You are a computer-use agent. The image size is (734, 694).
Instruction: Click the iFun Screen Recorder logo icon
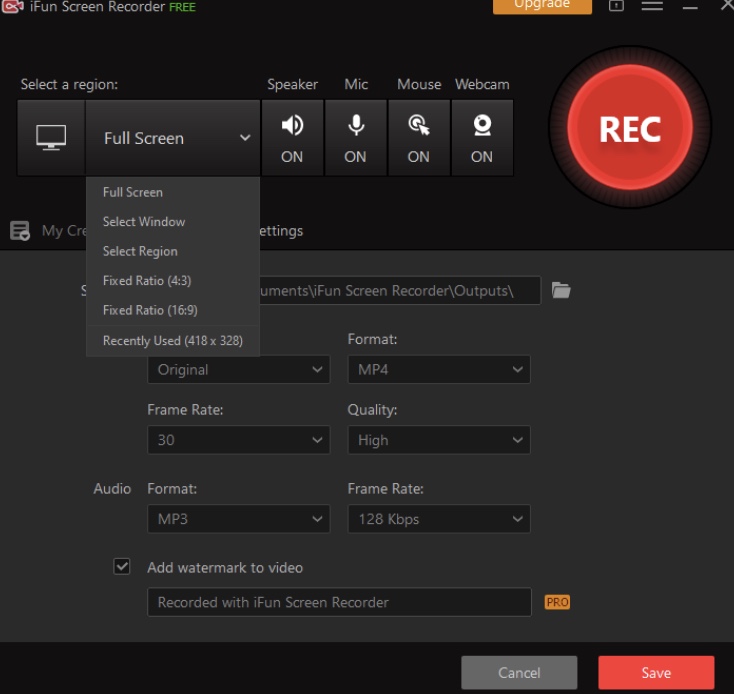[x=13, y=7]
